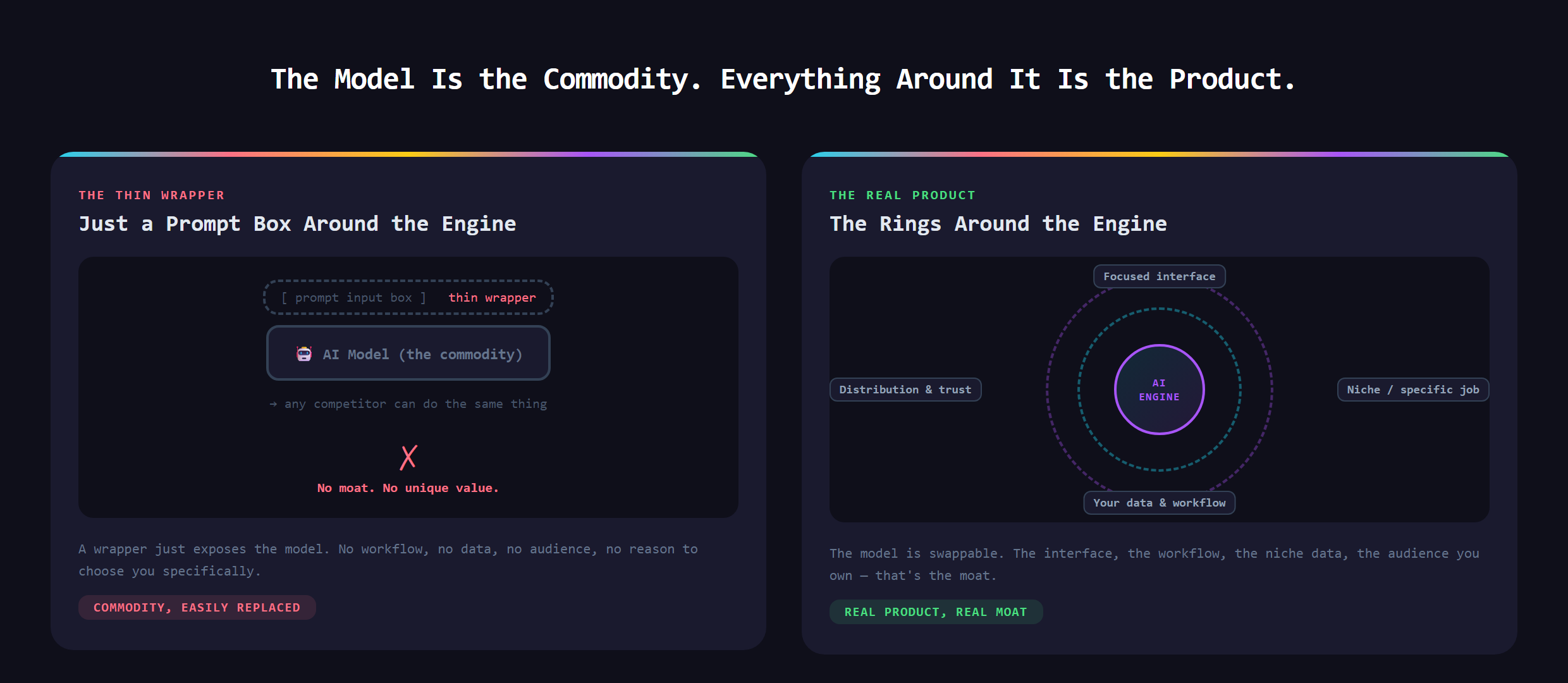This screenshot has width=1568, height=683.
Task: Select the Distribution & trust label chip
Action: (x=905, y=390)
